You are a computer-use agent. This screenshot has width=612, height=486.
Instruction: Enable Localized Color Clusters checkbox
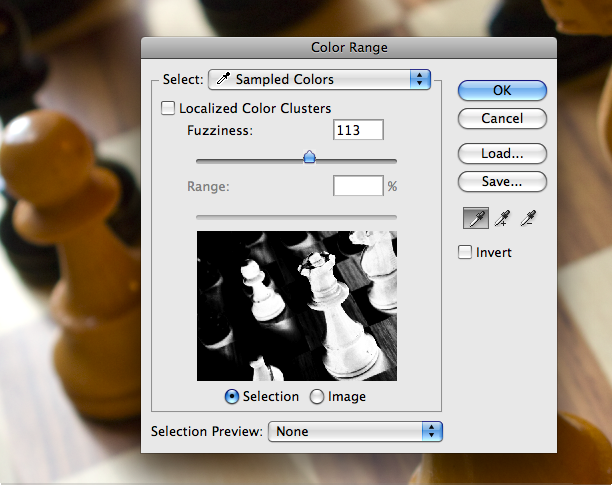(168, 108)
